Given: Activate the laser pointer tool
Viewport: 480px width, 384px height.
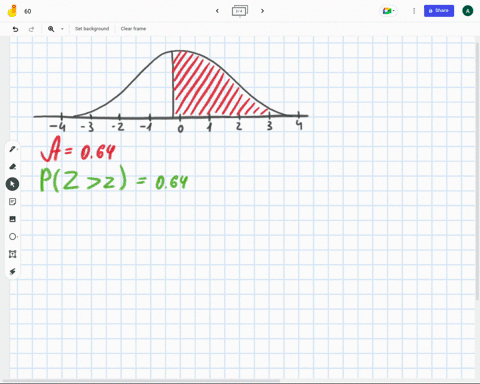Looking at the screenshot, I should point(13,272).
